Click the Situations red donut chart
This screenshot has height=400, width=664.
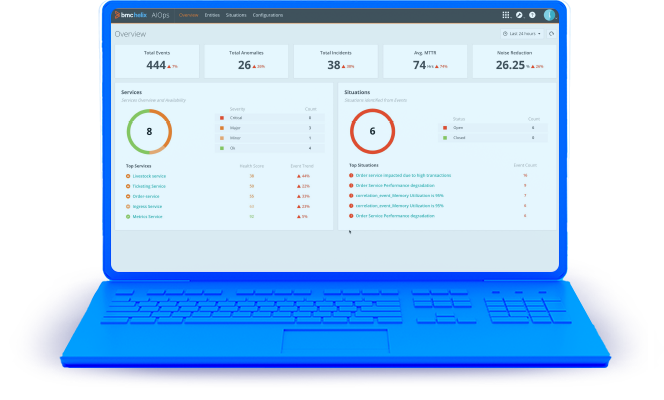point(372,131)
